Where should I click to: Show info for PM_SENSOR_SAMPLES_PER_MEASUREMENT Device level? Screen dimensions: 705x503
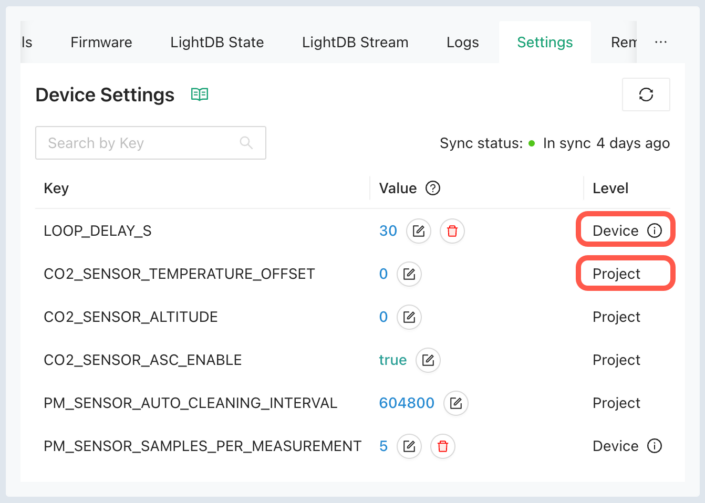tap(655, 446)
